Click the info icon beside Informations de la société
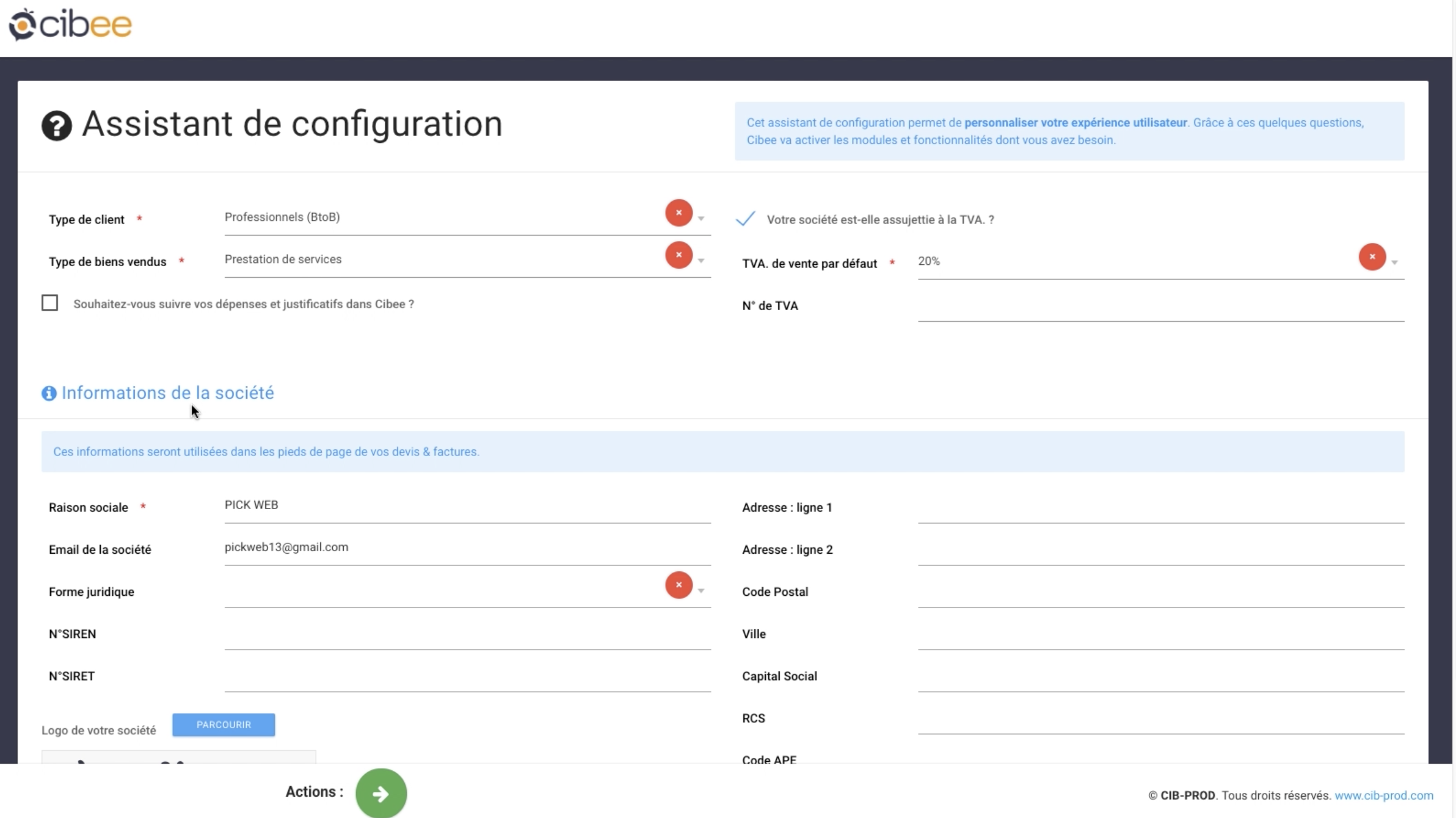Image resolution: width=1456 pixels, height=818 pixels. 49,394
